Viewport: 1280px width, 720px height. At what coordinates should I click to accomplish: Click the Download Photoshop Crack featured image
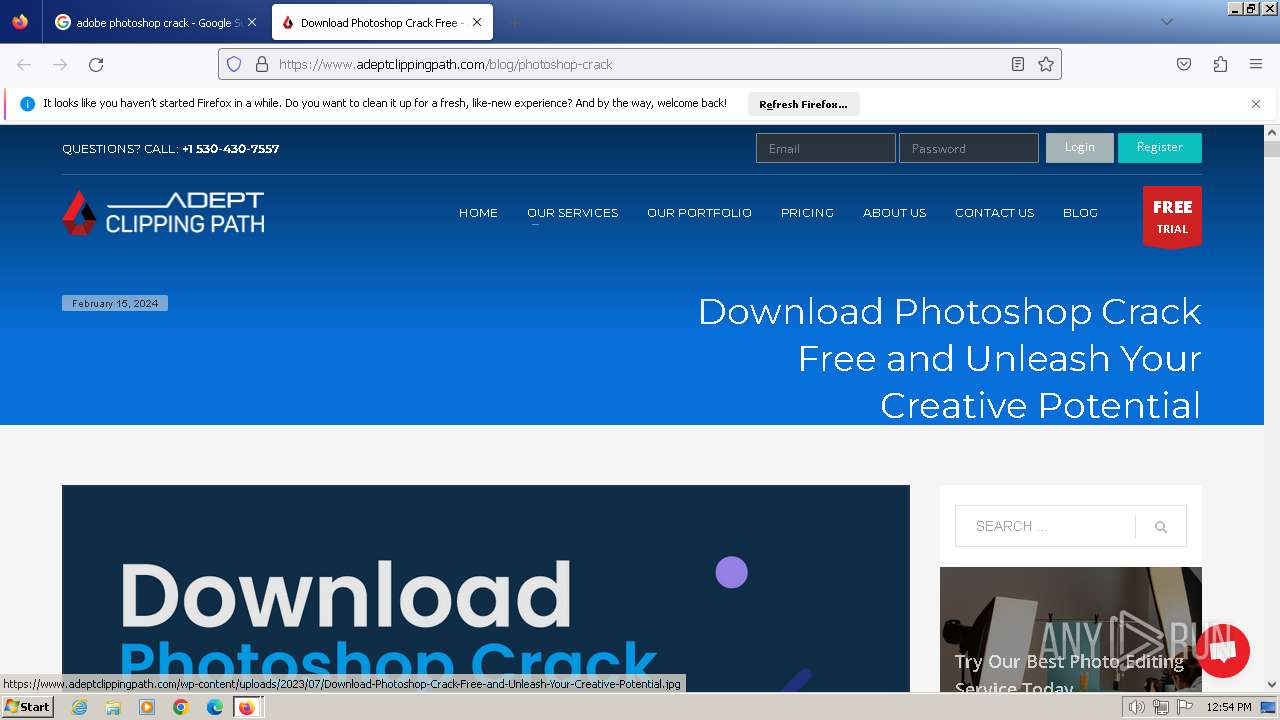pos(486,588)
